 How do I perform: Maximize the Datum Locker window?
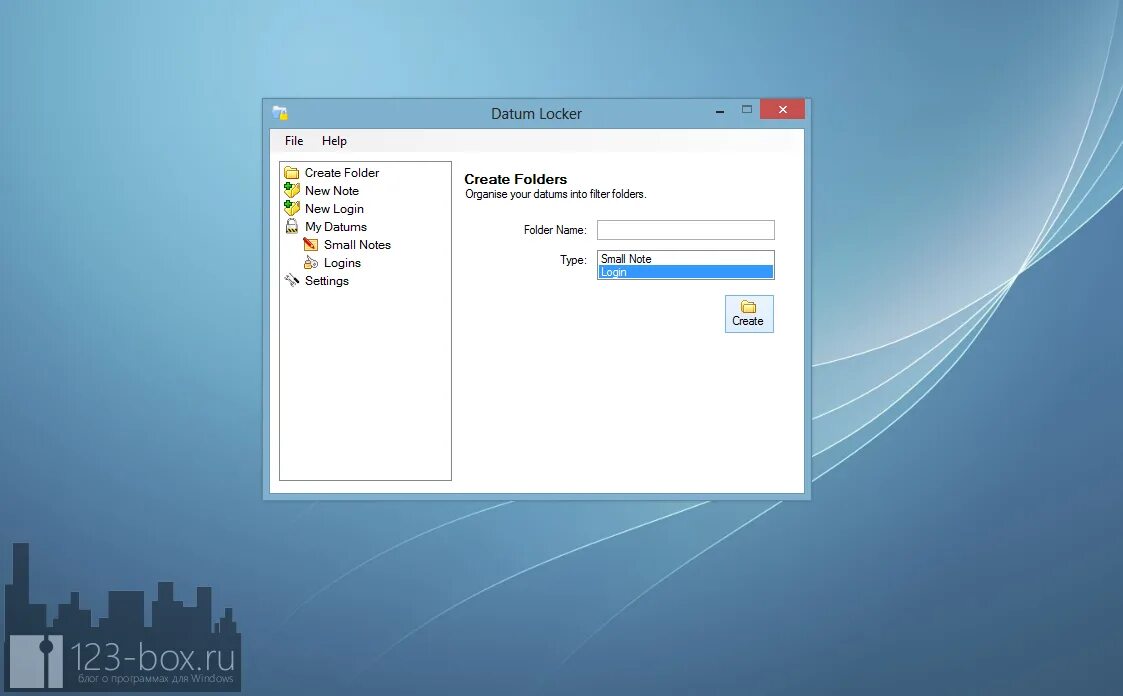(x=746, y=110)
